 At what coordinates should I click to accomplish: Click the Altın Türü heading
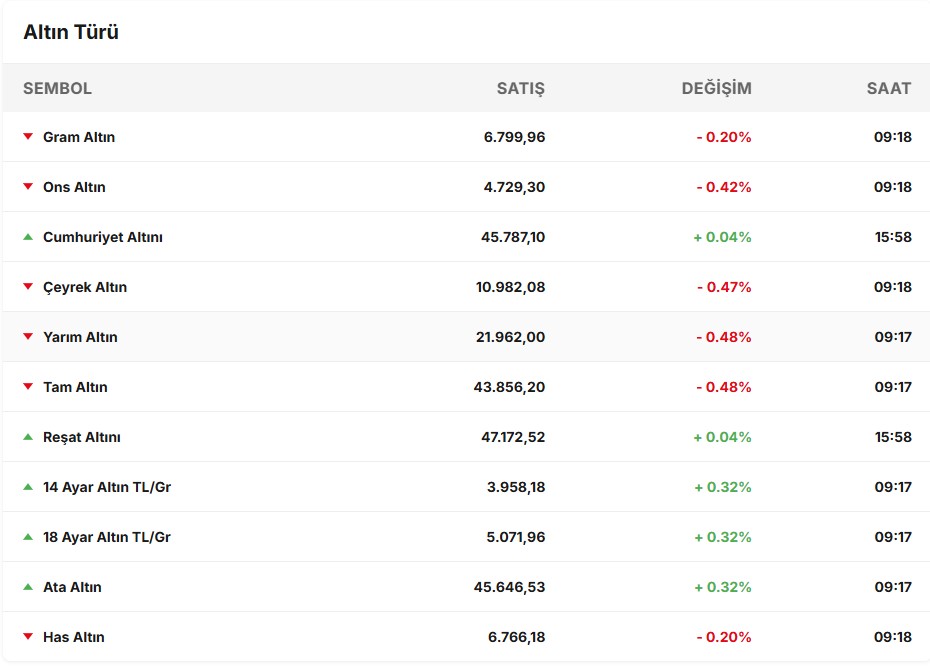tap(71, 33)
